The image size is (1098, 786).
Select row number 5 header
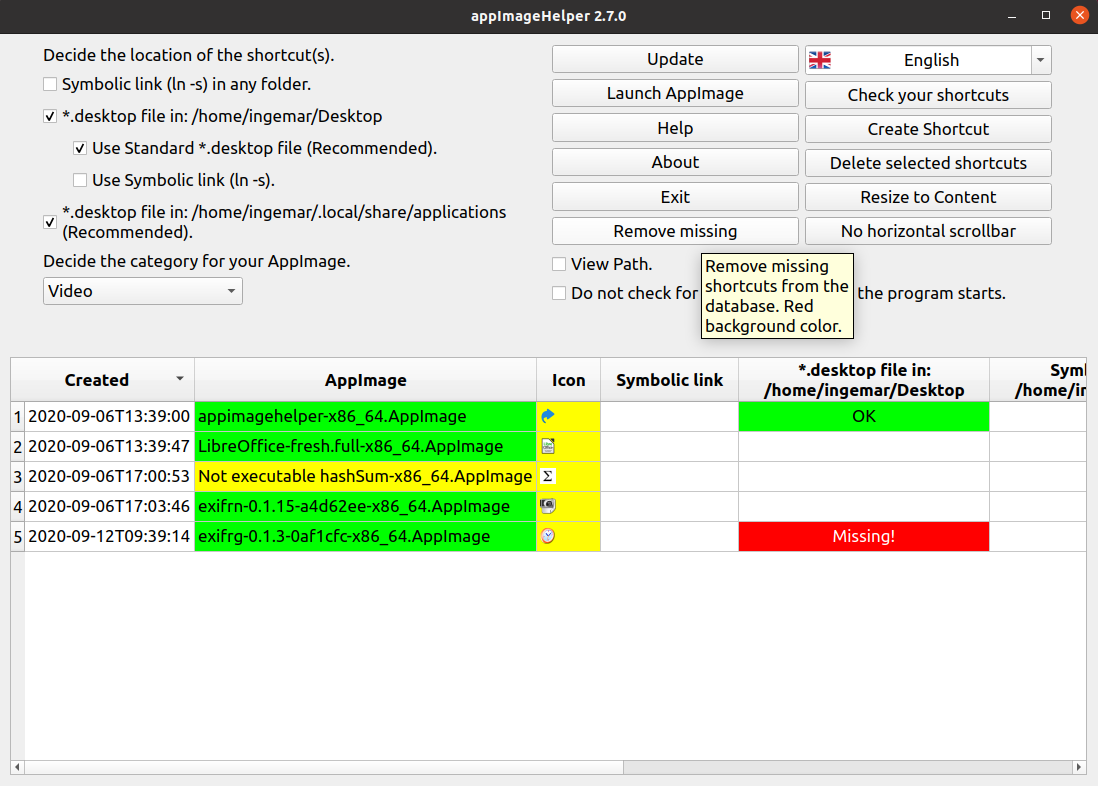coord(18,537)
